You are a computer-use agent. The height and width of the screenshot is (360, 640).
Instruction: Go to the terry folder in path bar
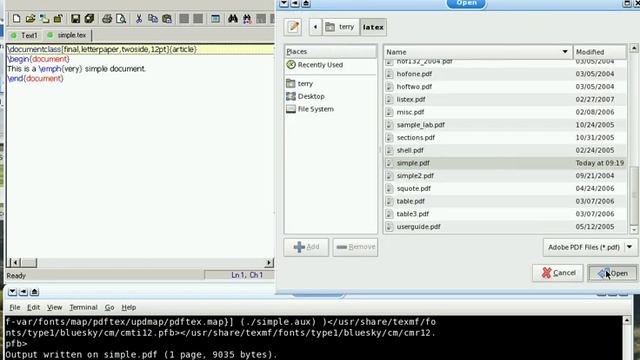pyautogui.click(x=341, y=27)
